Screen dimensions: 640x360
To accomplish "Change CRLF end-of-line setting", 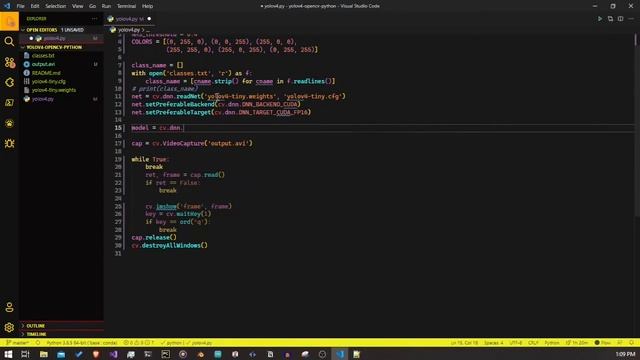I will click(533, 343).
